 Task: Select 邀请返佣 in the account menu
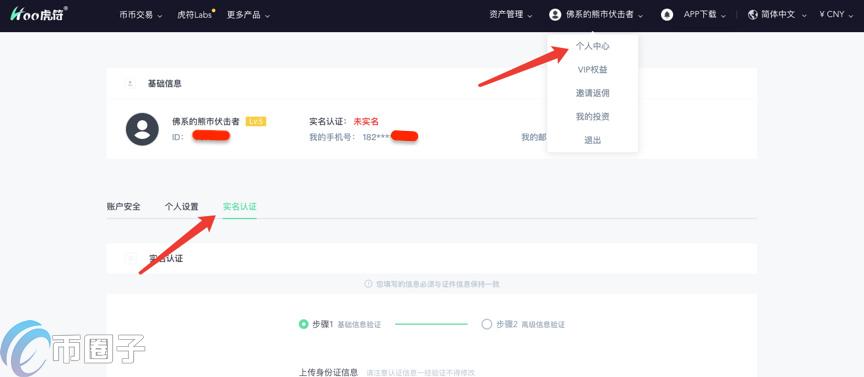click(592, 93)
